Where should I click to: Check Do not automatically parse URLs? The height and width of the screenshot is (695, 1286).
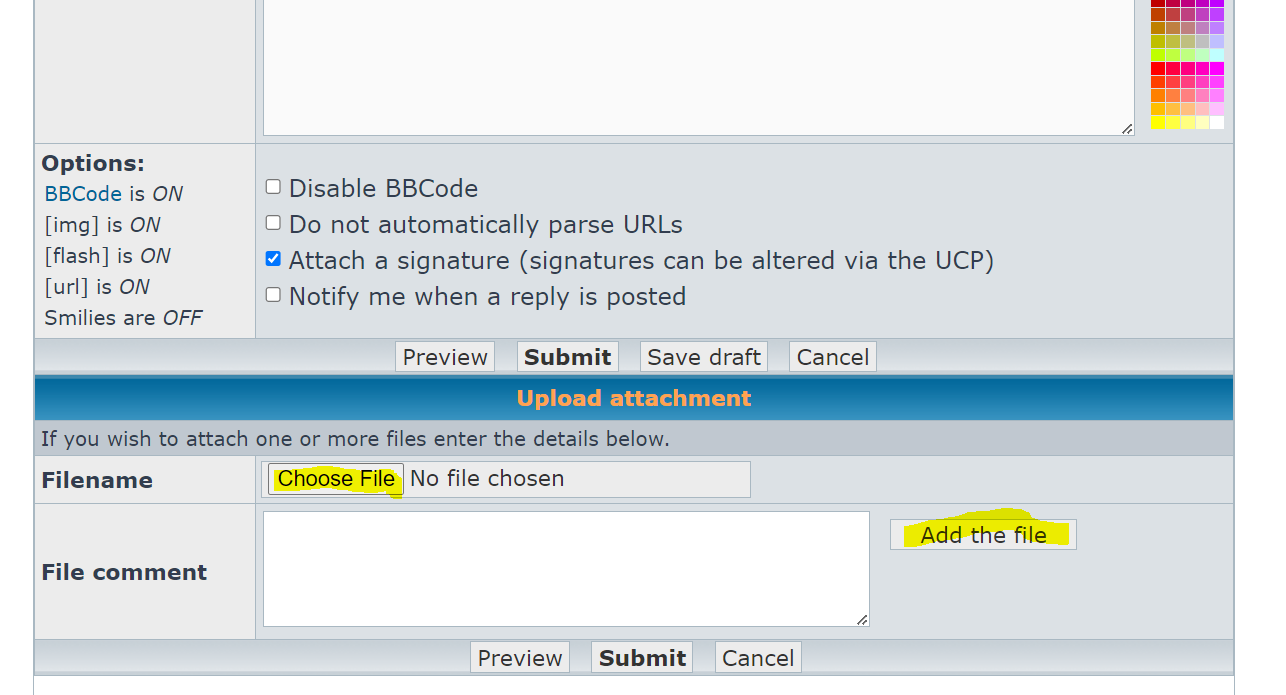(273, 223)
